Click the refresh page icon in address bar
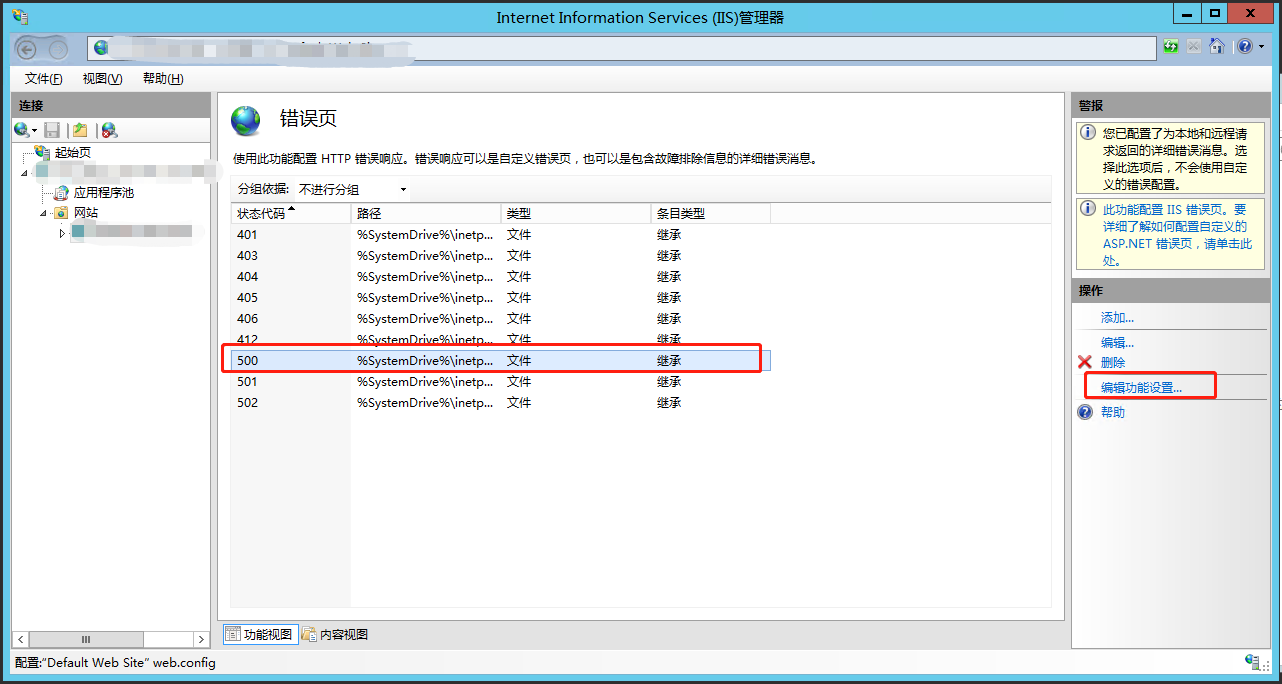This screenshot has width=1282, height=684. point(1171,46)
